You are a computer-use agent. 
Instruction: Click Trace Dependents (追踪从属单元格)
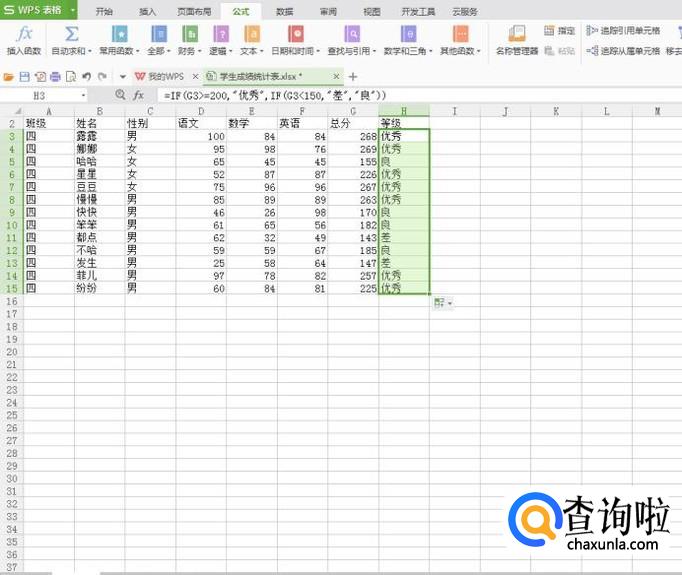(x=623, y=51)
